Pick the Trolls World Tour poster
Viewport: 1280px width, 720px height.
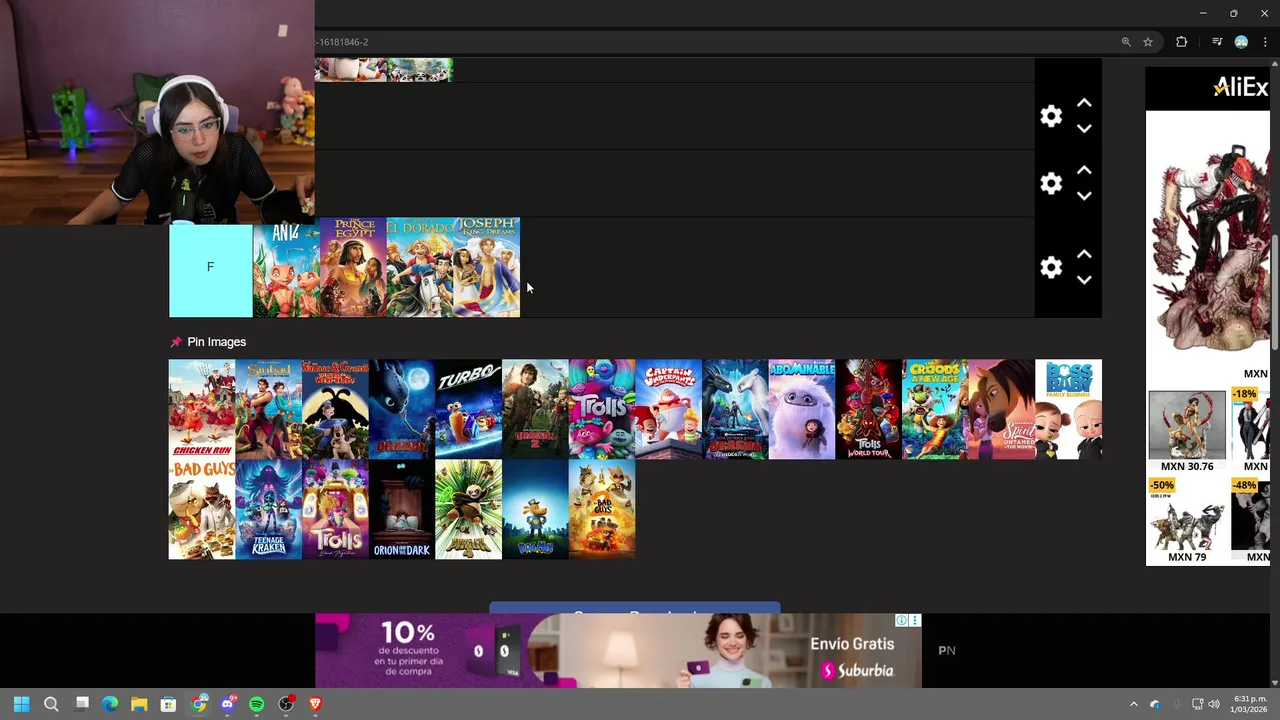[x=868, y=409]
